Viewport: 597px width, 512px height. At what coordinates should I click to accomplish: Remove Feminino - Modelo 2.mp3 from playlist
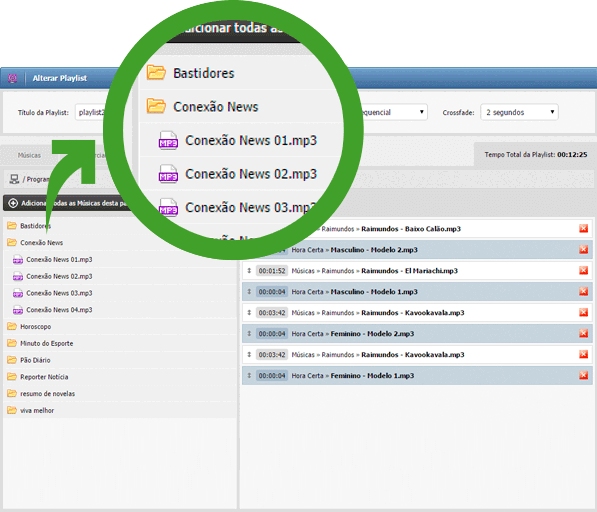(583, 333)
